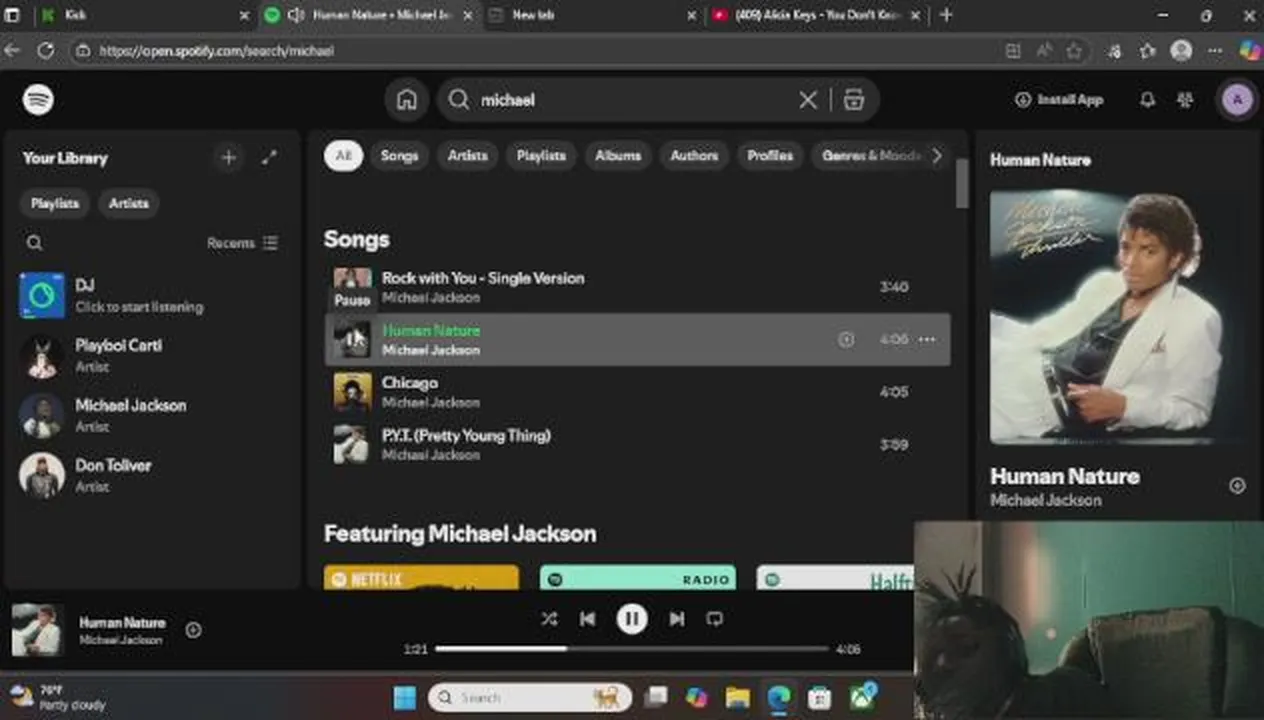Add Human Nature row to Liked Songs
Screen dimensions: 1264x720
[x=846, y=339]
